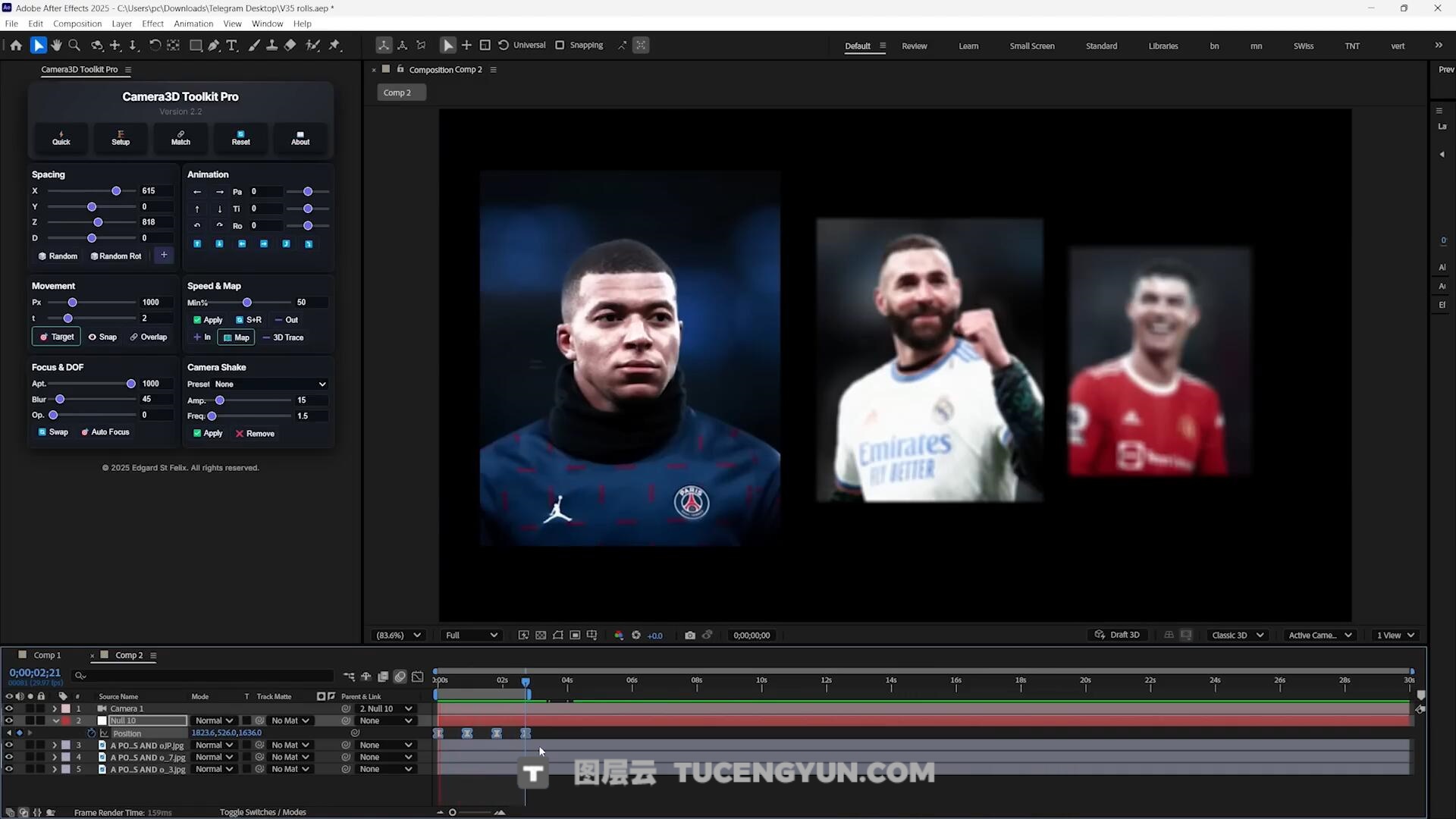Click the Home icon in toolbar
Viewport: 1456px width, 819px height.
[x=16, y=45]
